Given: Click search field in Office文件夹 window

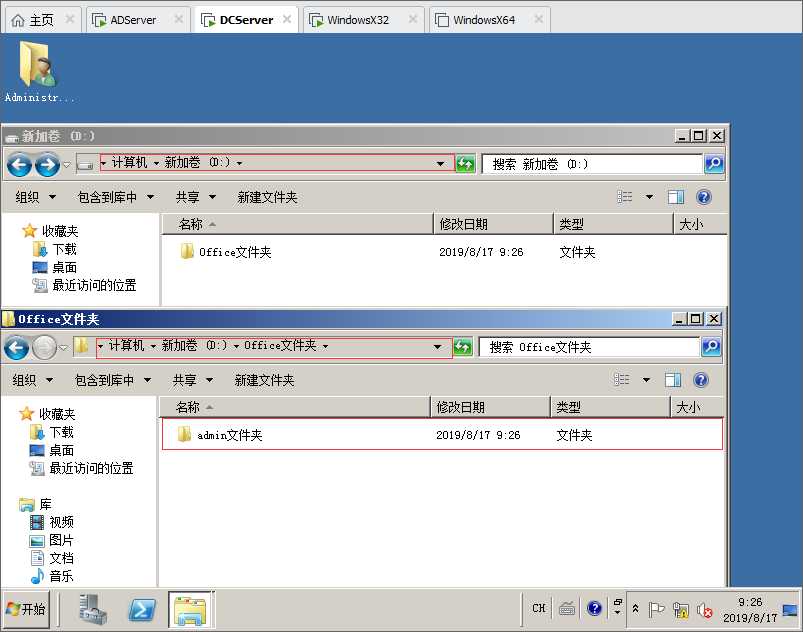Looking at the screenshot, I should click(x=589, y=347).
